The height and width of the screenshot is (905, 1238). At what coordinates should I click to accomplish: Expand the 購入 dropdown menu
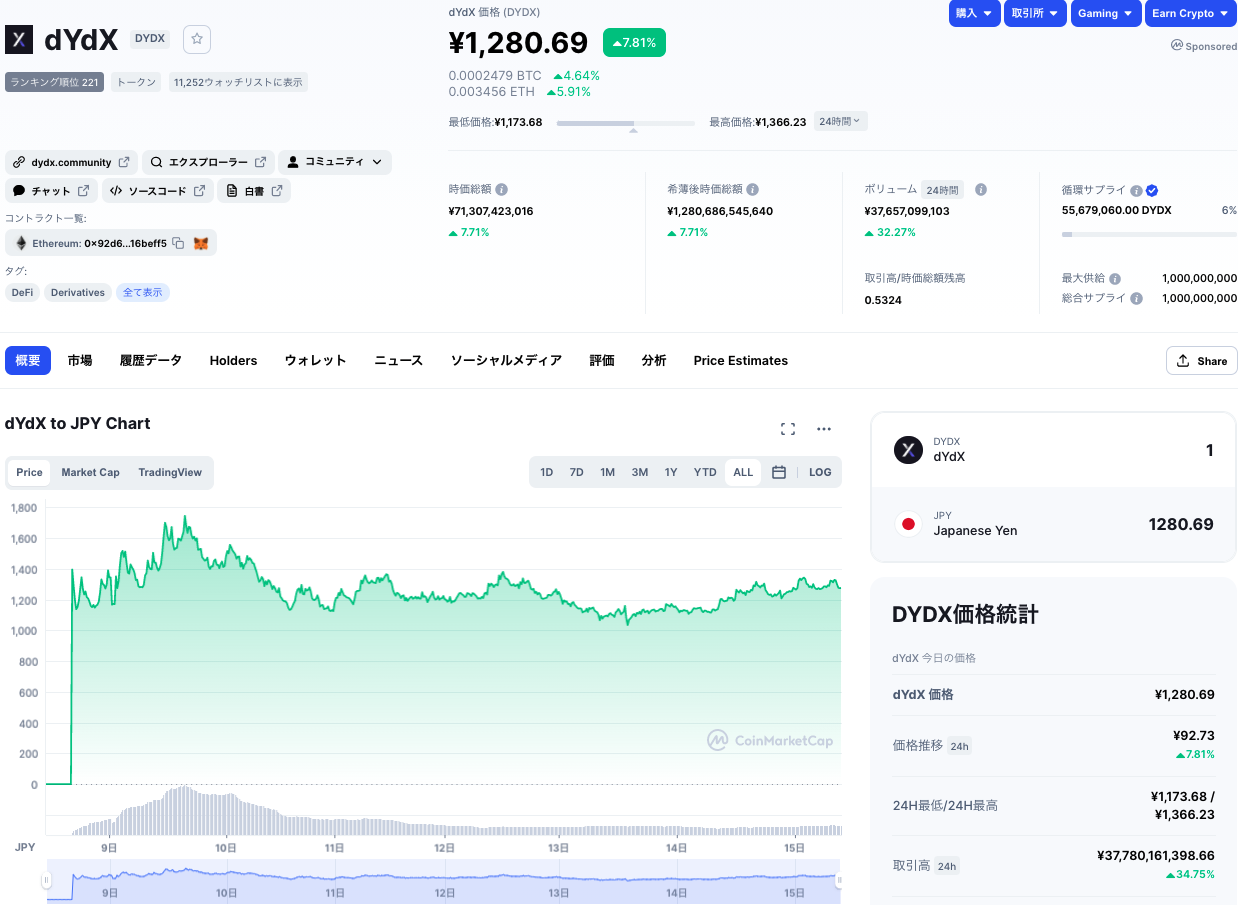[974, 13]
